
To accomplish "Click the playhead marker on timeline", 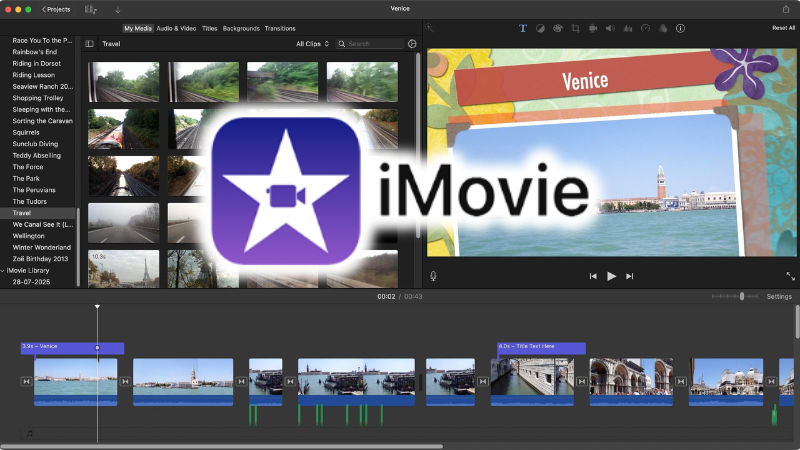I will pyautogui.click(x=97, y=306).
